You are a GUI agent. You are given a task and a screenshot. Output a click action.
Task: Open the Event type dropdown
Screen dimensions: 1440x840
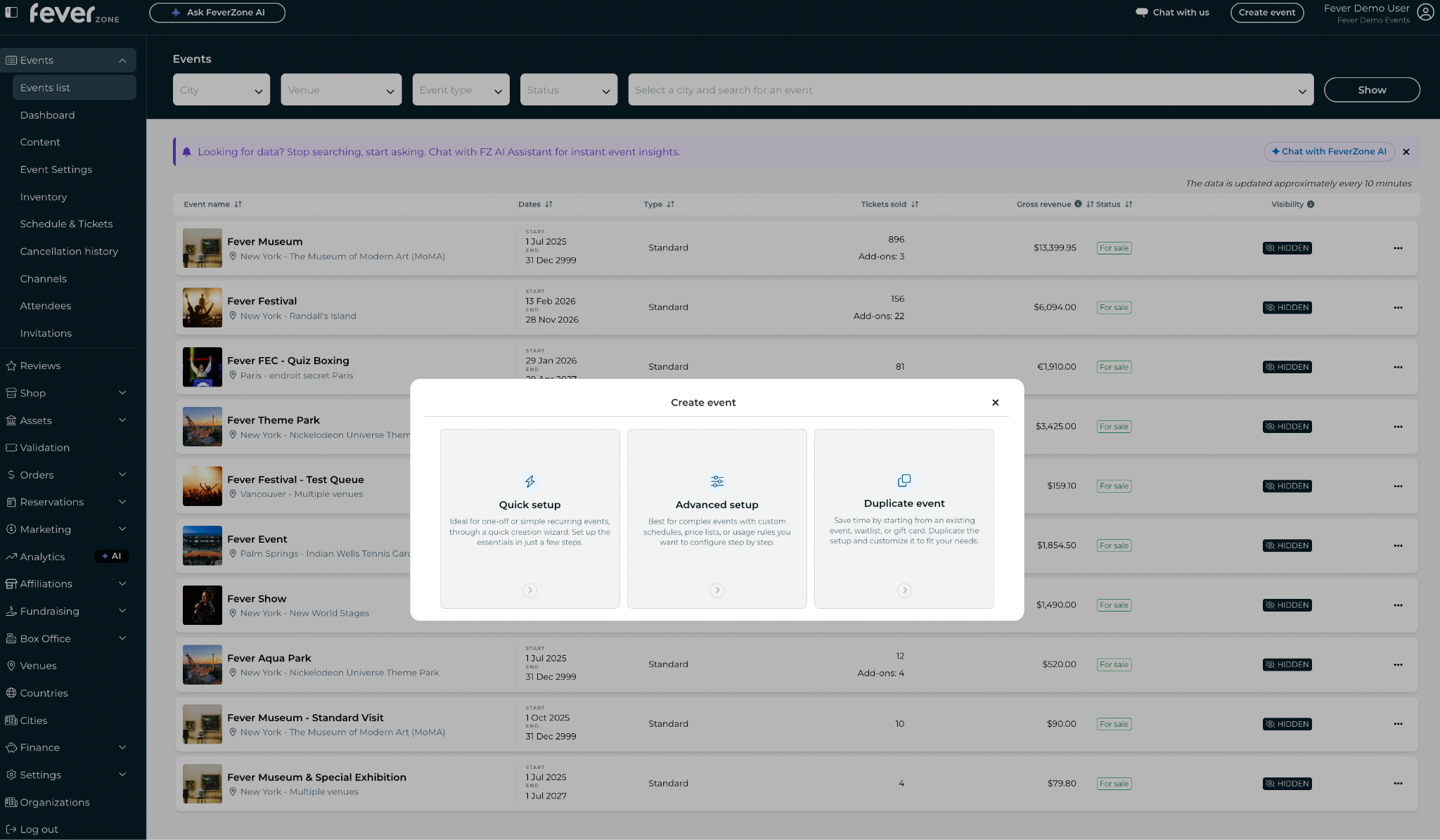(x=461, y=90)
